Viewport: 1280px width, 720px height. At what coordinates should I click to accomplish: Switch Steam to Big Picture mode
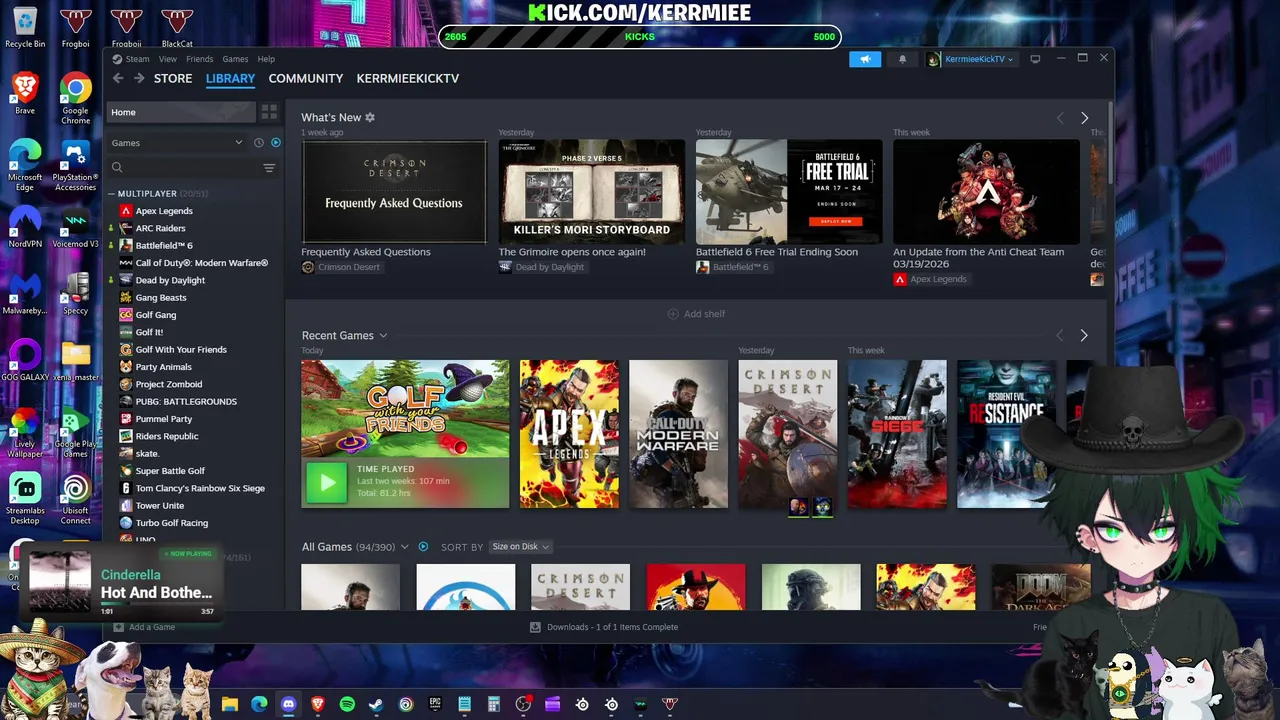pos(1035,59)
